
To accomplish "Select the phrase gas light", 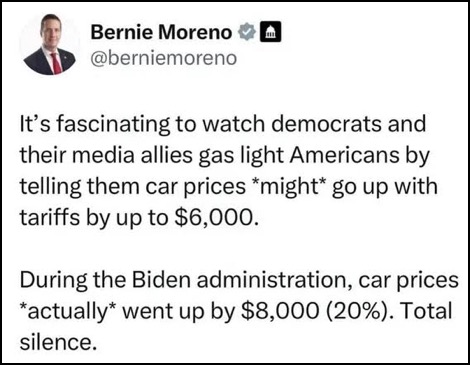I will [241, 156].
